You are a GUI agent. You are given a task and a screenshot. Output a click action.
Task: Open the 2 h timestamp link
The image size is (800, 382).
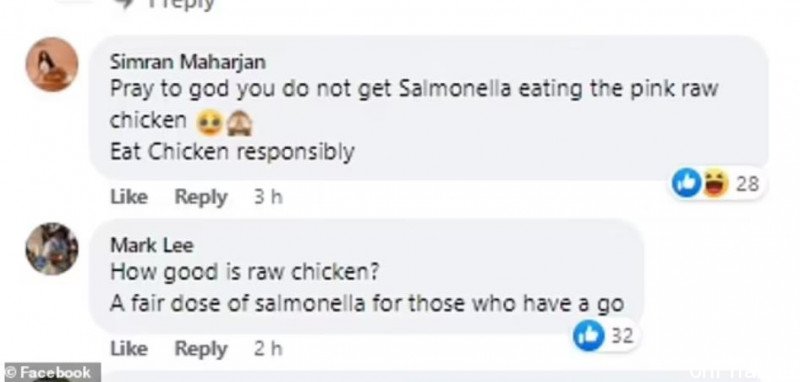pyautogui.click(x=268, y=349)
